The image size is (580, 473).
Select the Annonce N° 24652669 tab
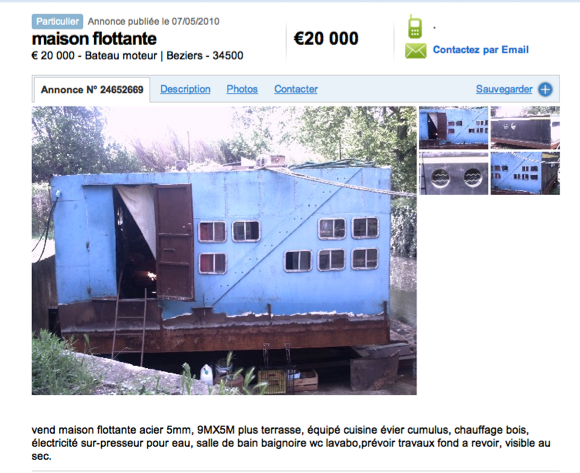(x=92, y=90)
